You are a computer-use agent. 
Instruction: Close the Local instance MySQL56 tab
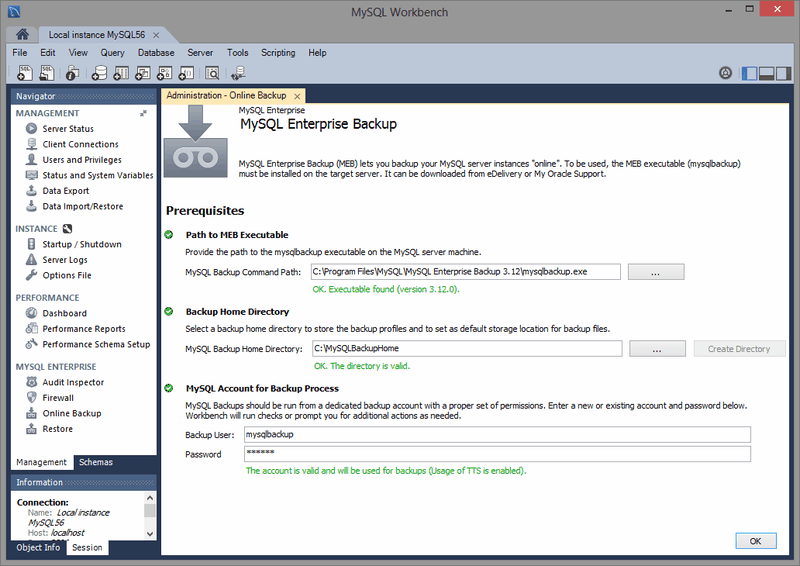pyautogui.click(x=156, y=35)
